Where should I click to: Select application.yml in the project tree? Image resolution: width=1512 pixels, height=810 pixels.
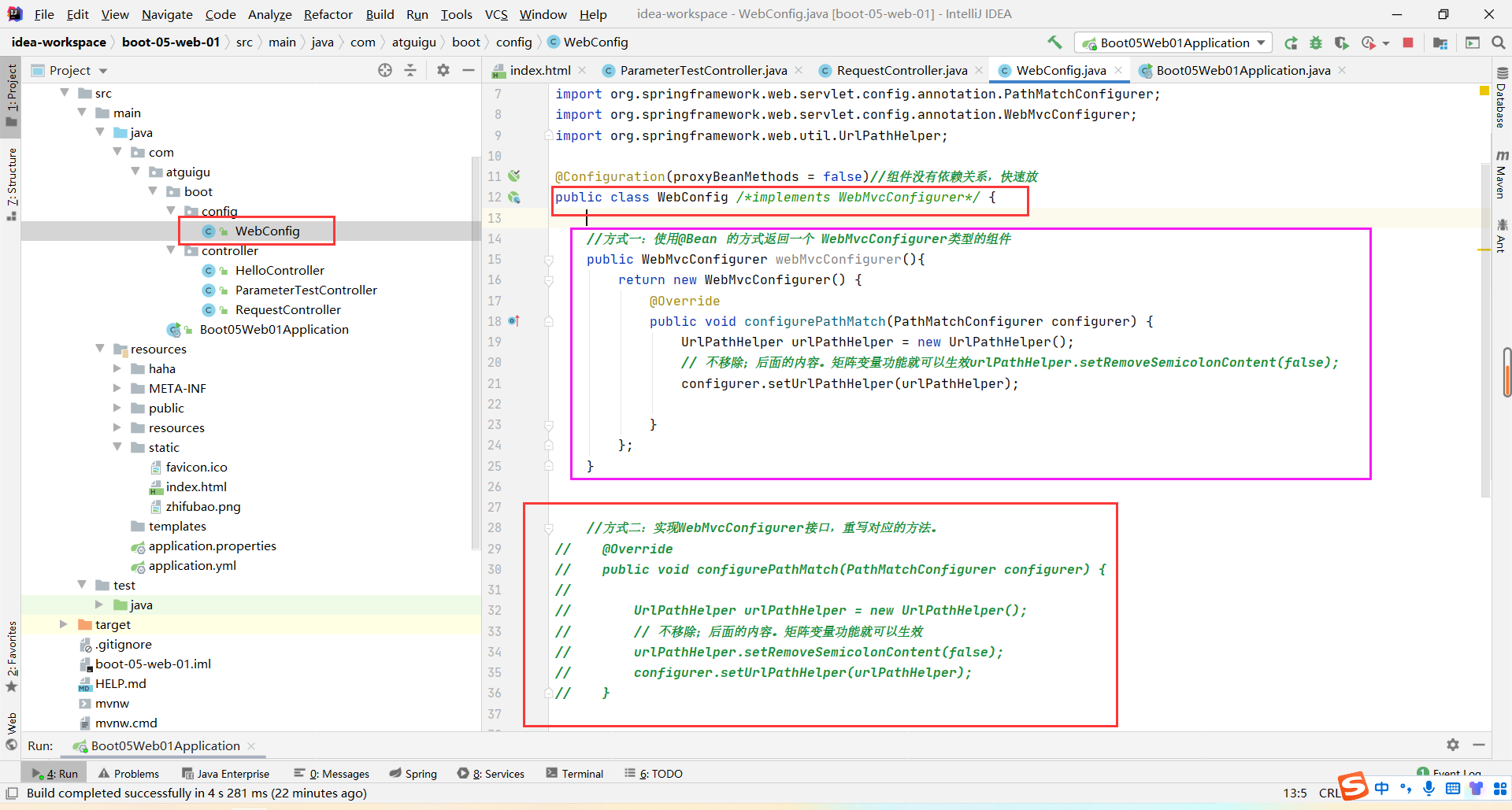[192, 565]
